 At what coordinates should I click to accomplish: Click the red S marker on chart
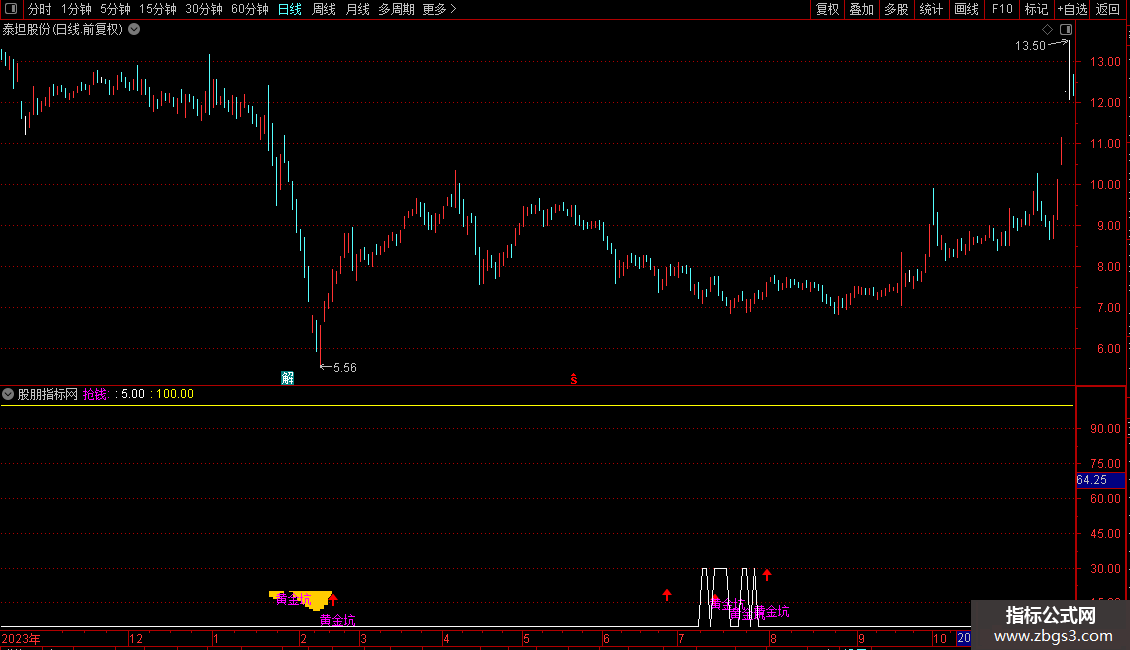(x=574, y=378)
